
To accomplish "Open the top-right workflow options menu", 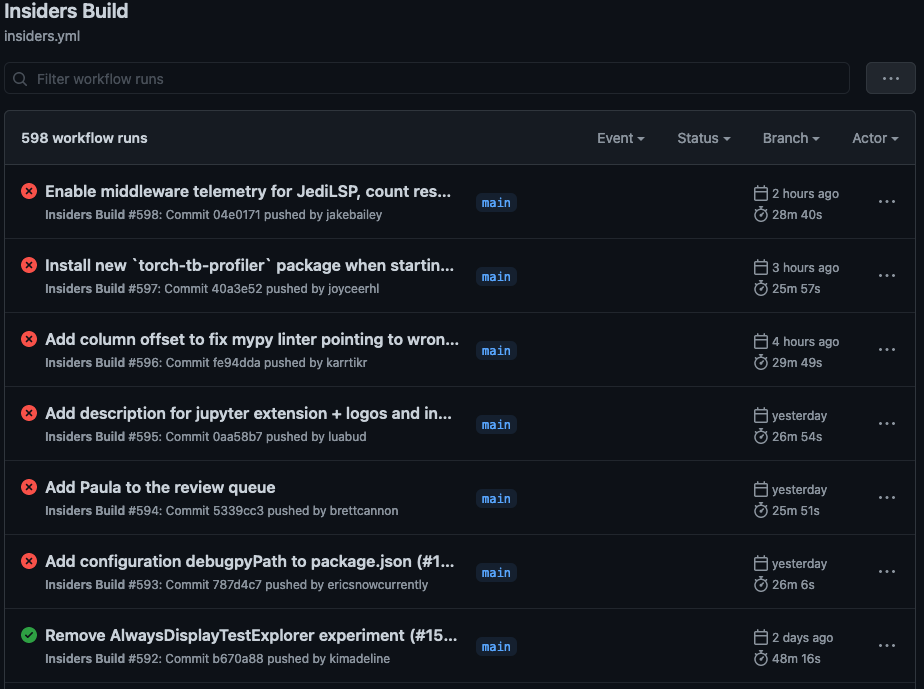I will (890, 78).
